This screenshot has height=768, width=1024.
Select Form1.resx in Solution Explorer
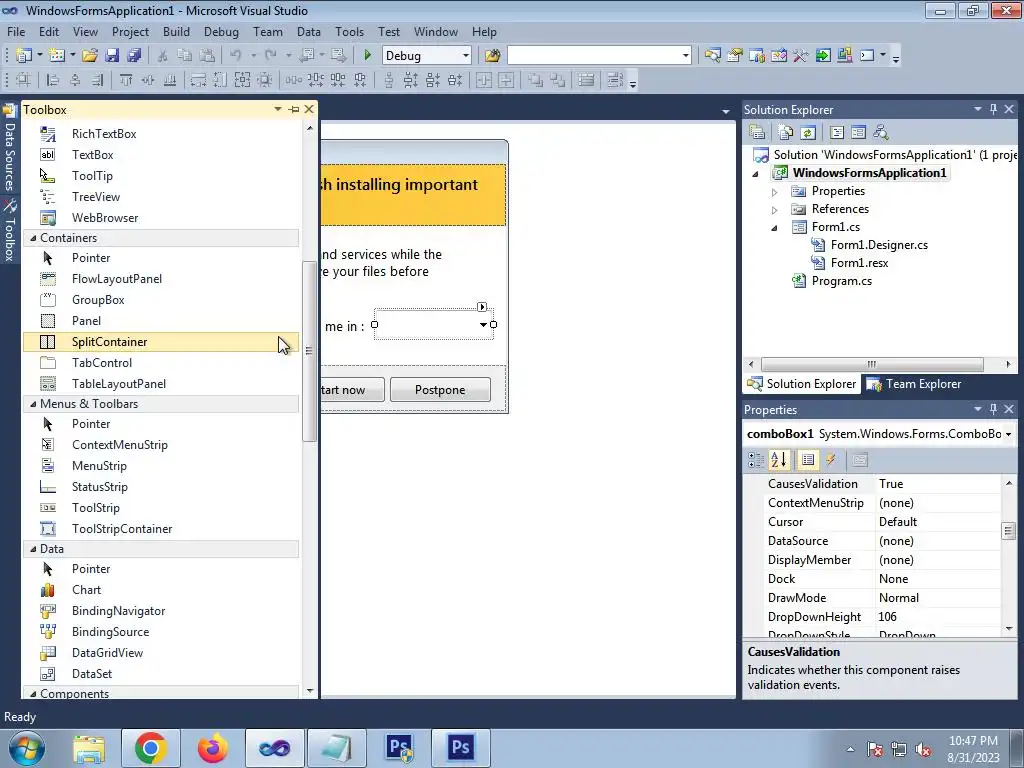pos(859,263)
